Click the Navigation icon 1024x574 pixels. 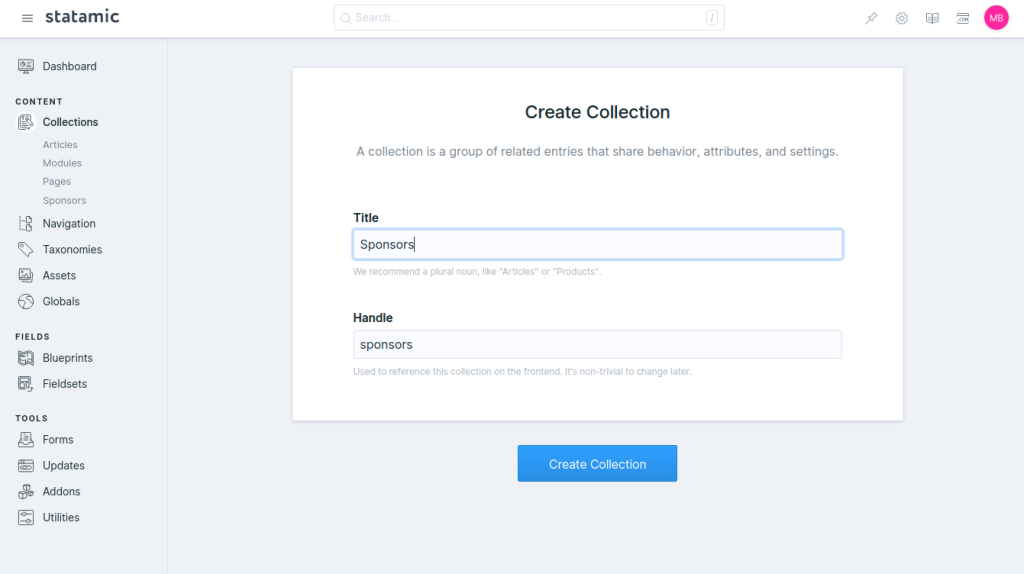click(25, 223)
